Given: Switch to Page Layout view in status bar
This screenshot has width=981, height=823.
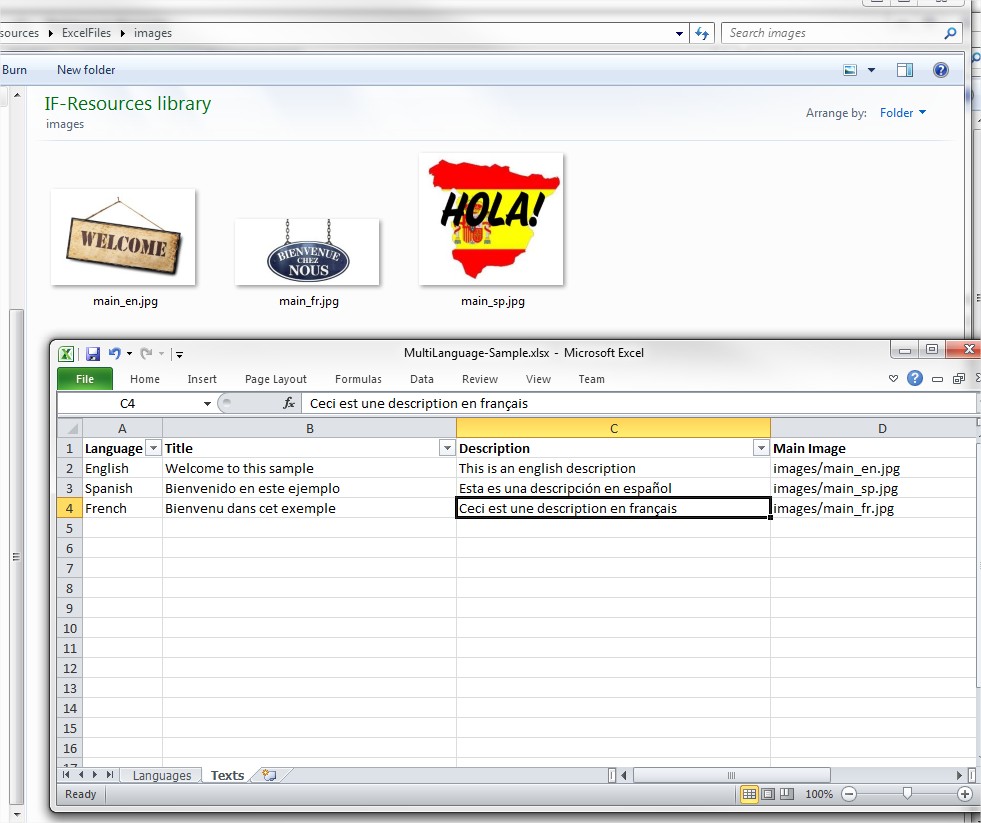Looking at the screenshot, I should 768,794.
